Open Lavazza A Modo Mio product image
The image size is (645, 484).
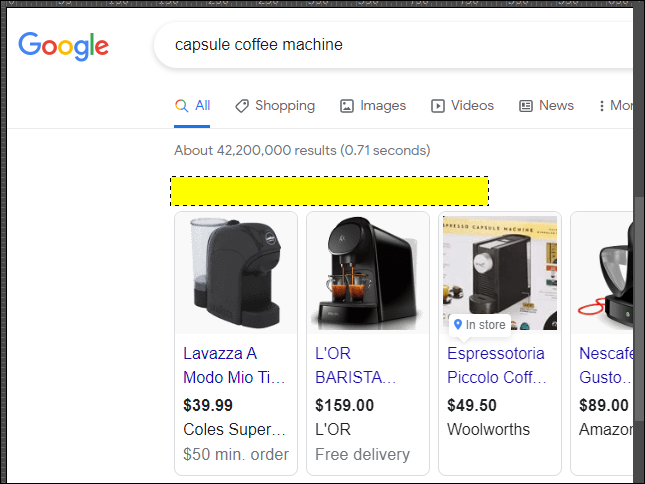(236, 273)
